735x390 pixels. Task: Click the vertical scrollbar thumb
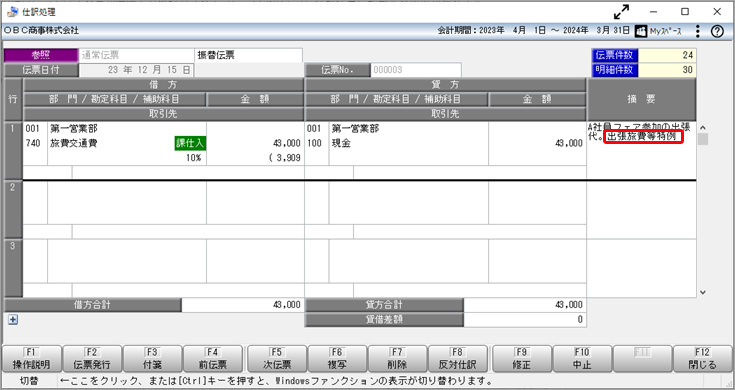(703, 139)
